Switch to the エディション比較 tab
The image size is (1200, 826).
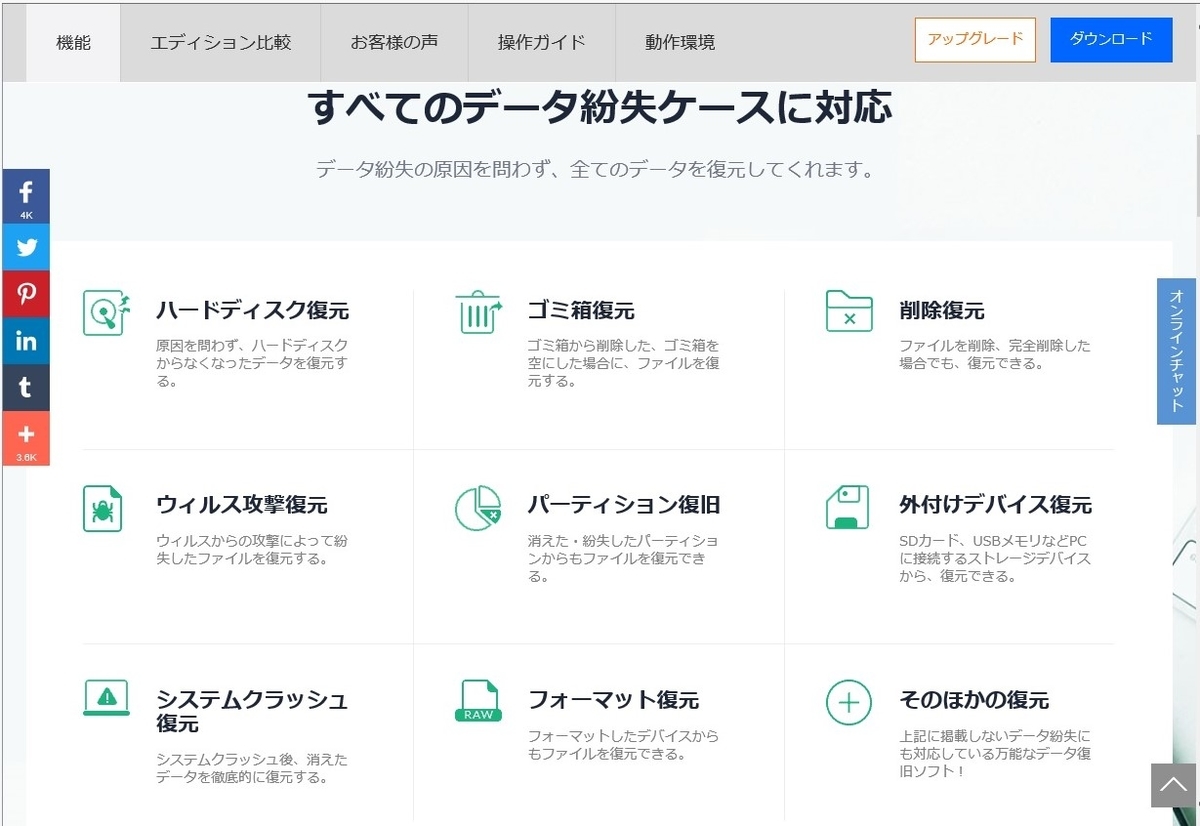(x=220, y=42)
